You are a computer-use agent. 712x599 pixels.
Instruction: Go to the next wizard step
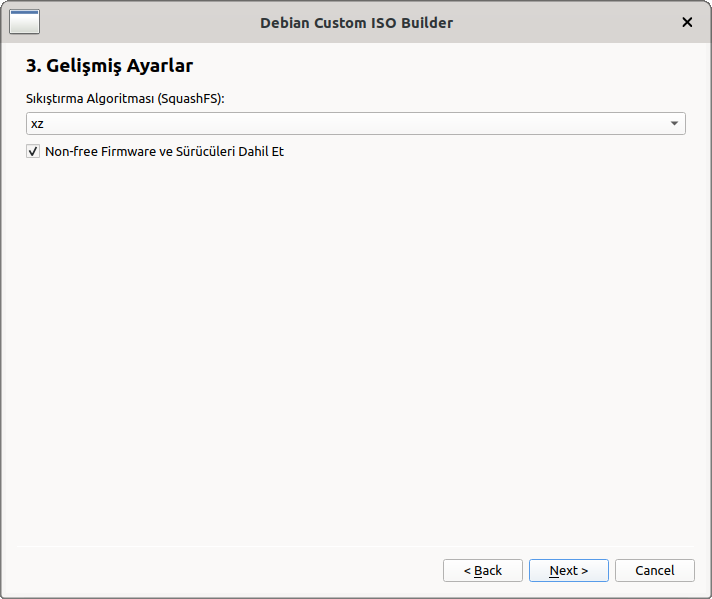coord(568,570)
